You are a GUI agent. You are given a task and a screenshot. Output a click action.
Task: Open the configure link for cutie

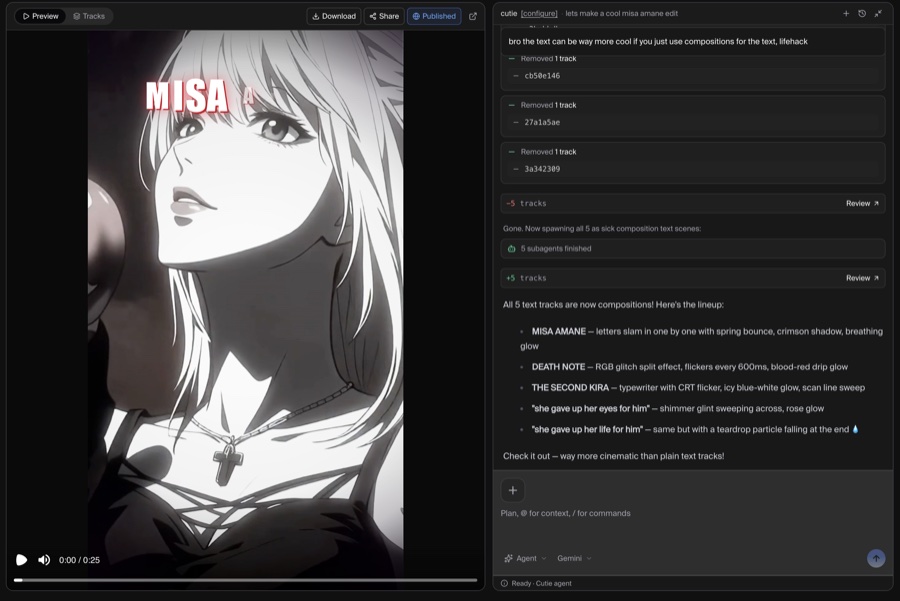(539, 13)
